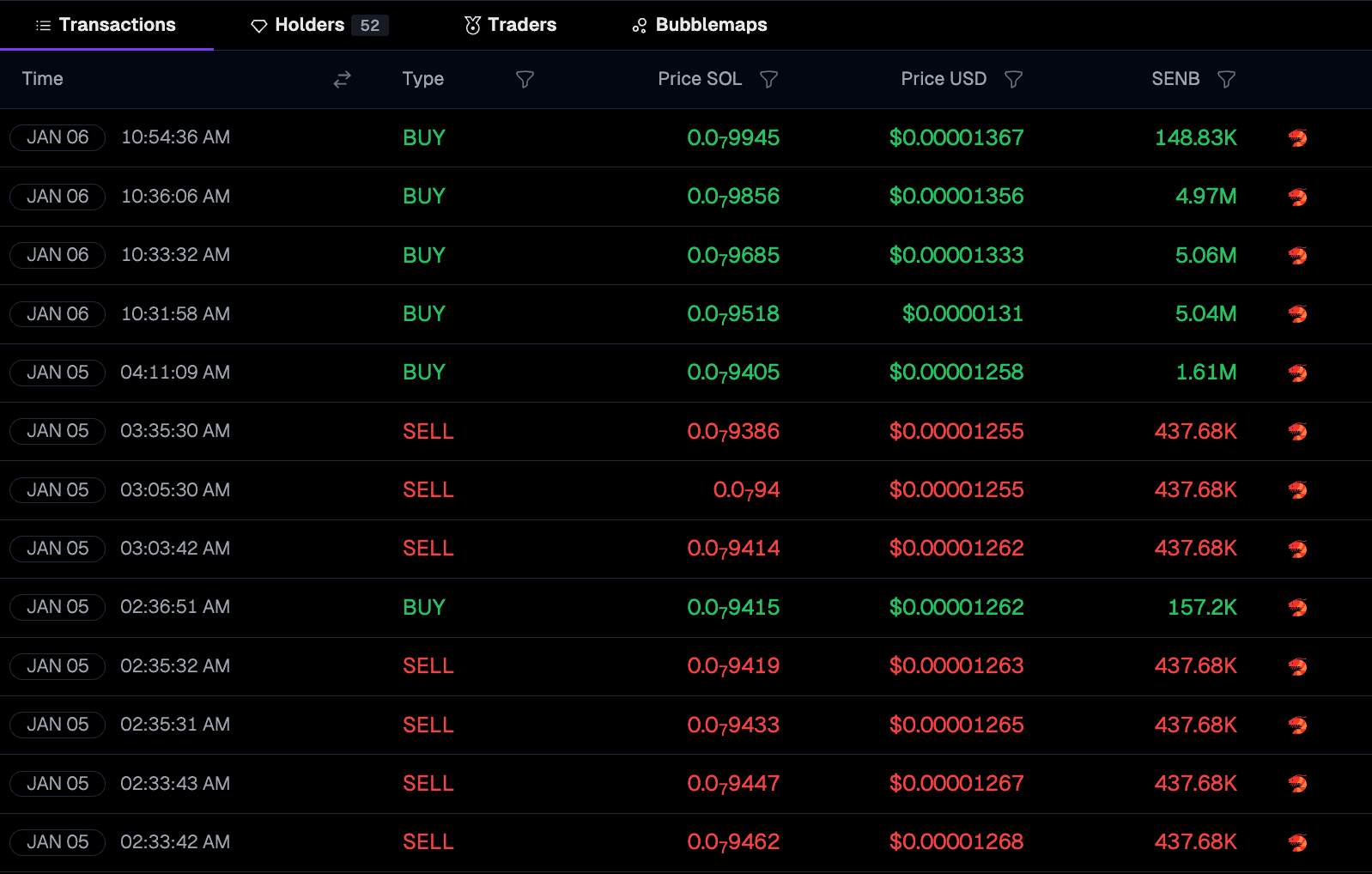Screen dimensions: 1372x874
Task: Click shrimp icon on 10:54:36 AM row
Action: [x=1297, y=138]
